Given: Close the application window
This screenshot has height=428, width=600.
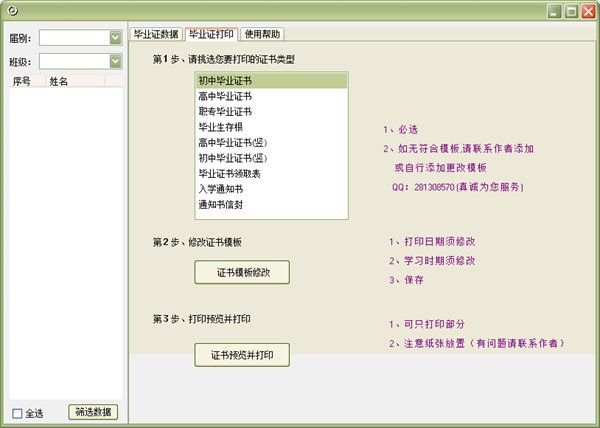Looking at the screenshot, I should click(589, 11).
